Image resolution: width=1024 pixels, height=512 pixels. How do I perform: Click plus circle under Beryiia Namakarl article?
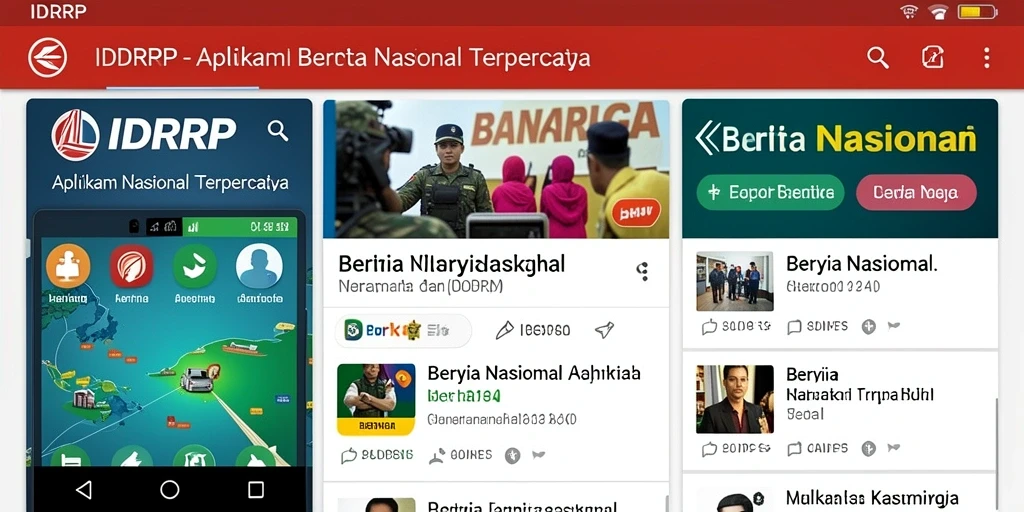869,449
